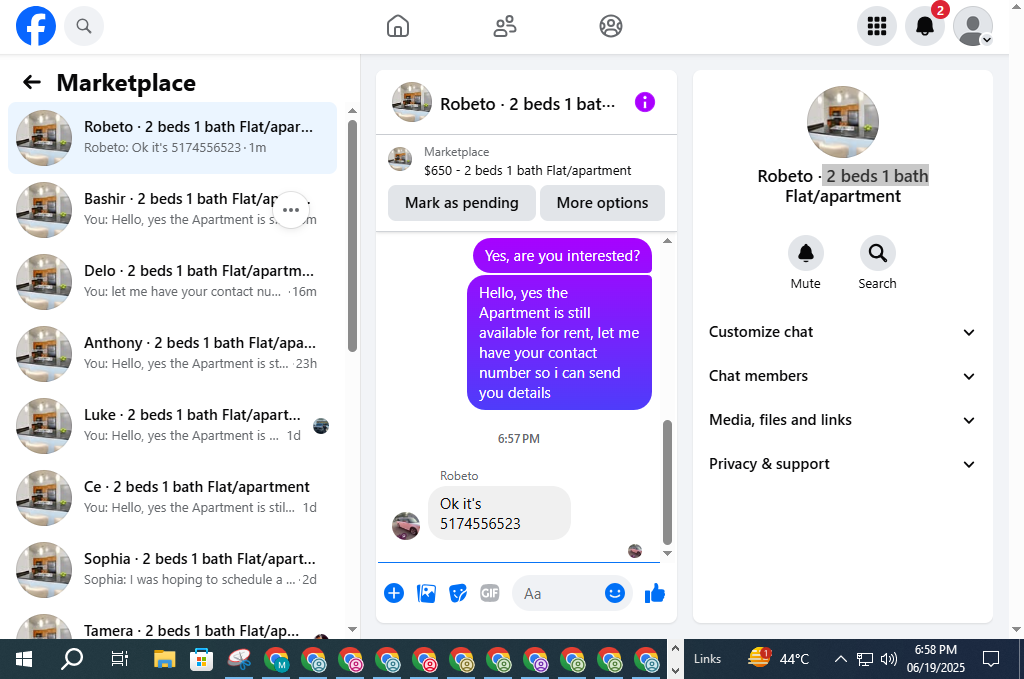
Task: Open the Bashir conversation
Action: 172,210
